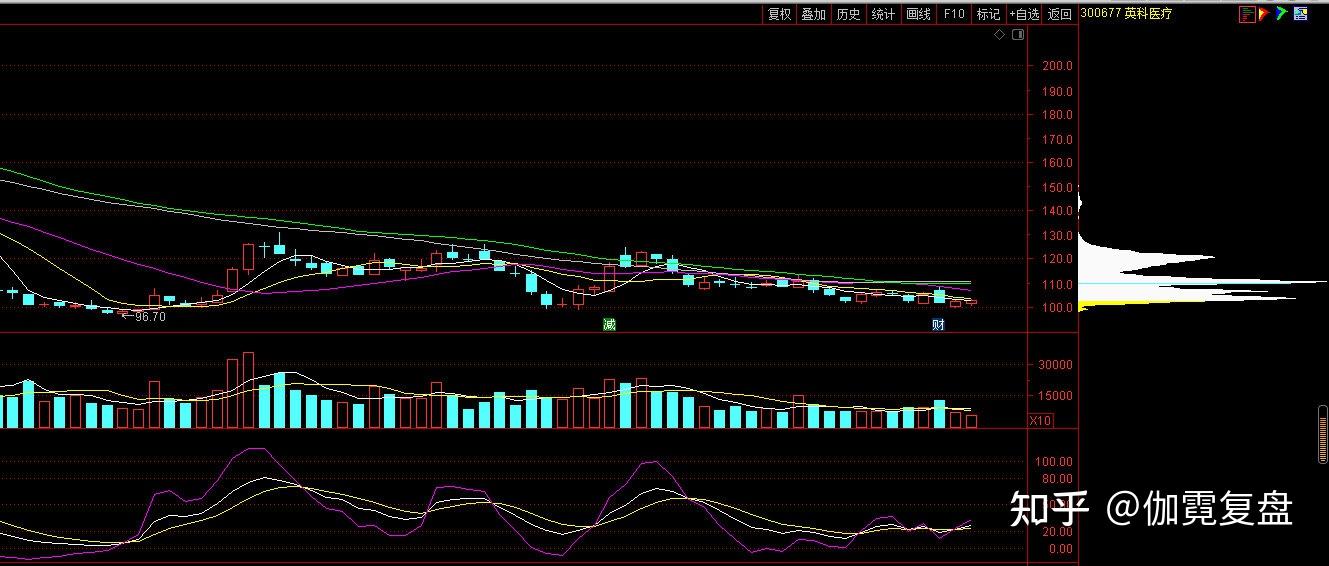Open the 叠加 overlay option
1329x566 pixels.
click(x=814, y=14)
